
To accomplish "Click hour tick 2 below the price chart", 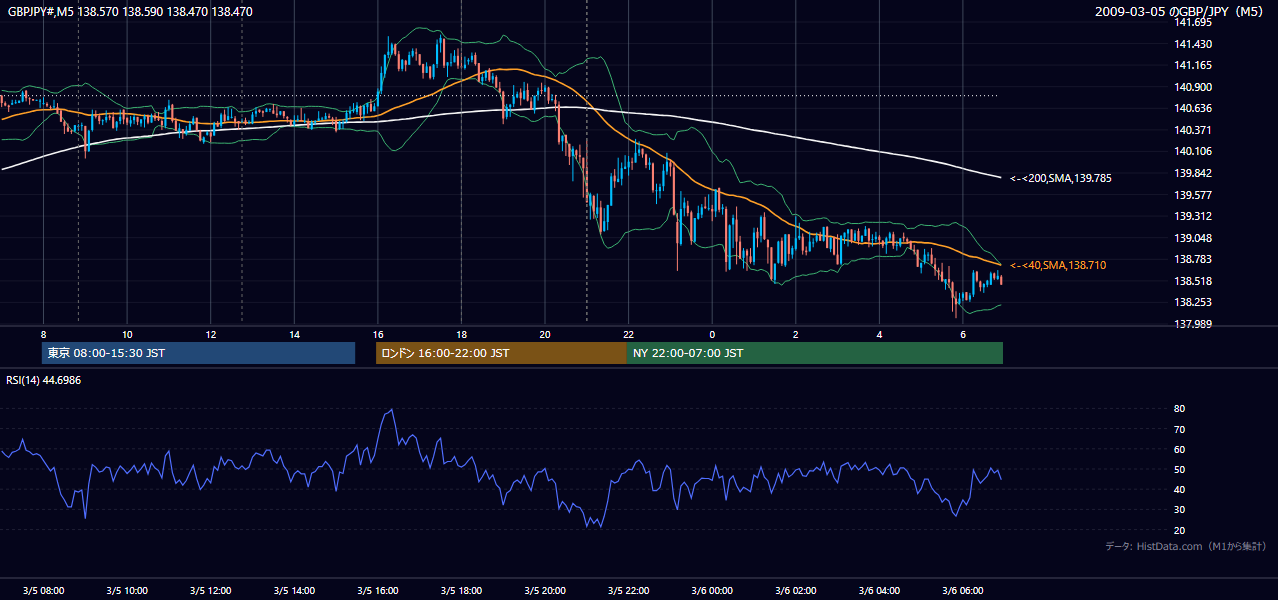I will coord(795,334).
